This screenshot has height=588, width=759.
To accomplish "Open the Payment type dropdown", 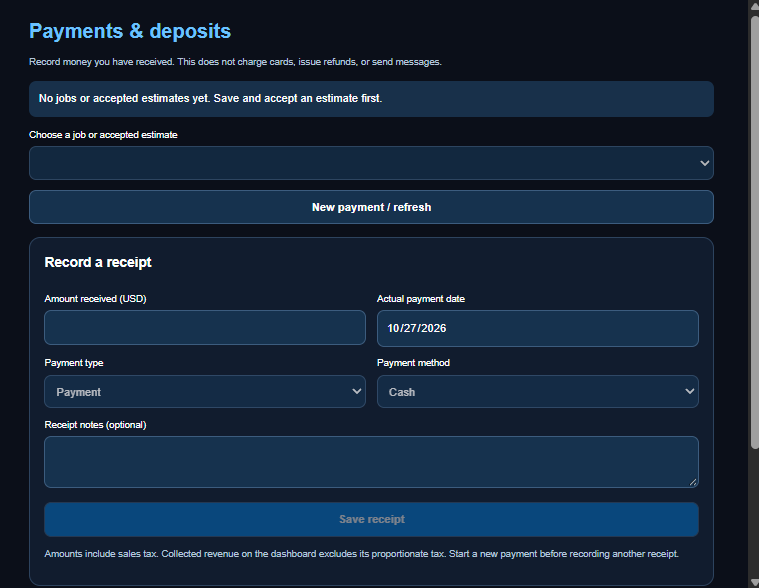I will (205, 392).
